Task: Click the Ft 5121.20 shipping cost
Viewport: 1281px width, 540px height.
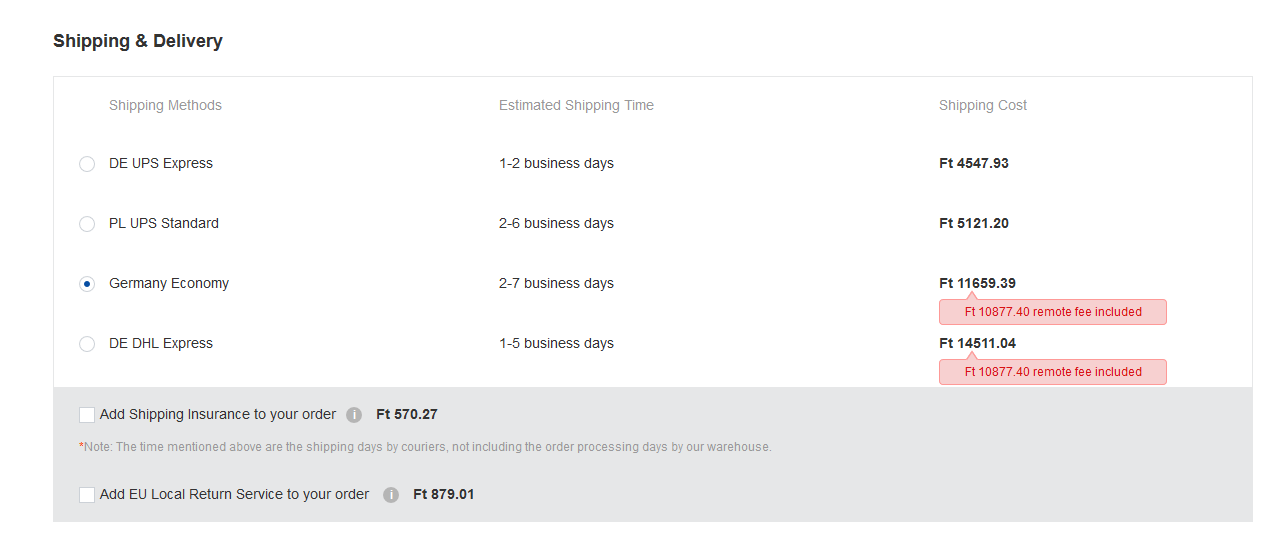Action: (974, 223)
